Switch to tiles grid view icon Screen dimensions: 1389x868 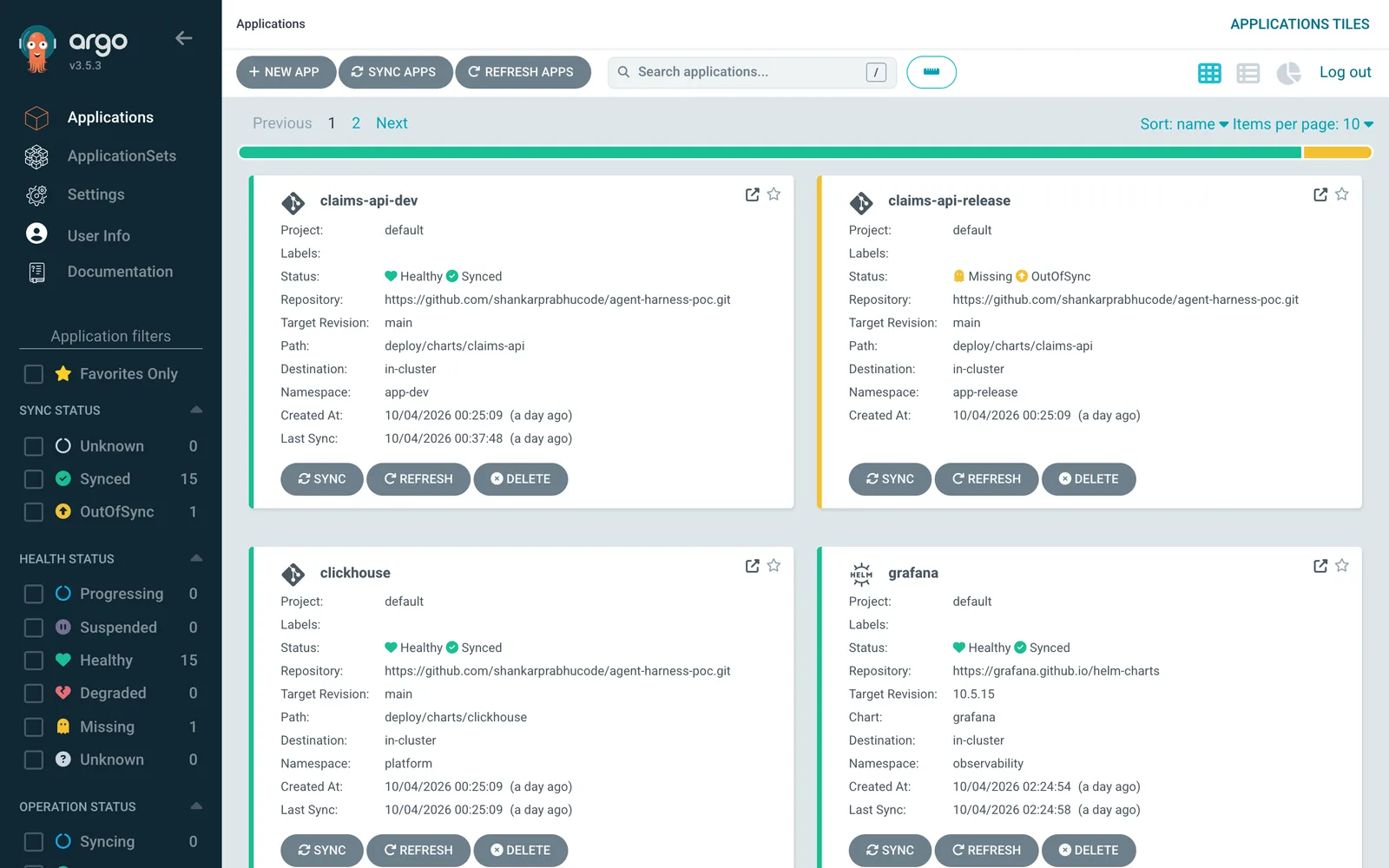coord(1209,73)
